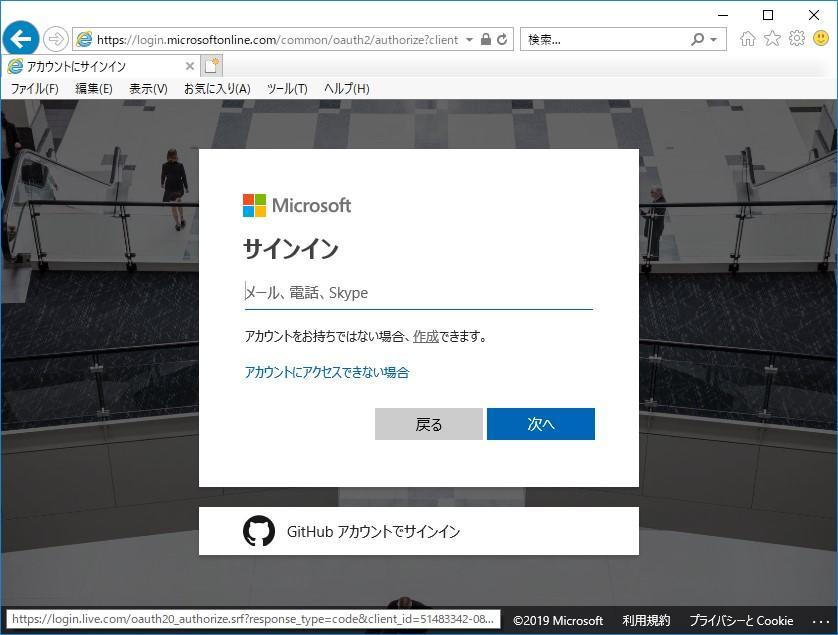
Task: Open the 表示(V) menu
Action: [x=148, y=89]
